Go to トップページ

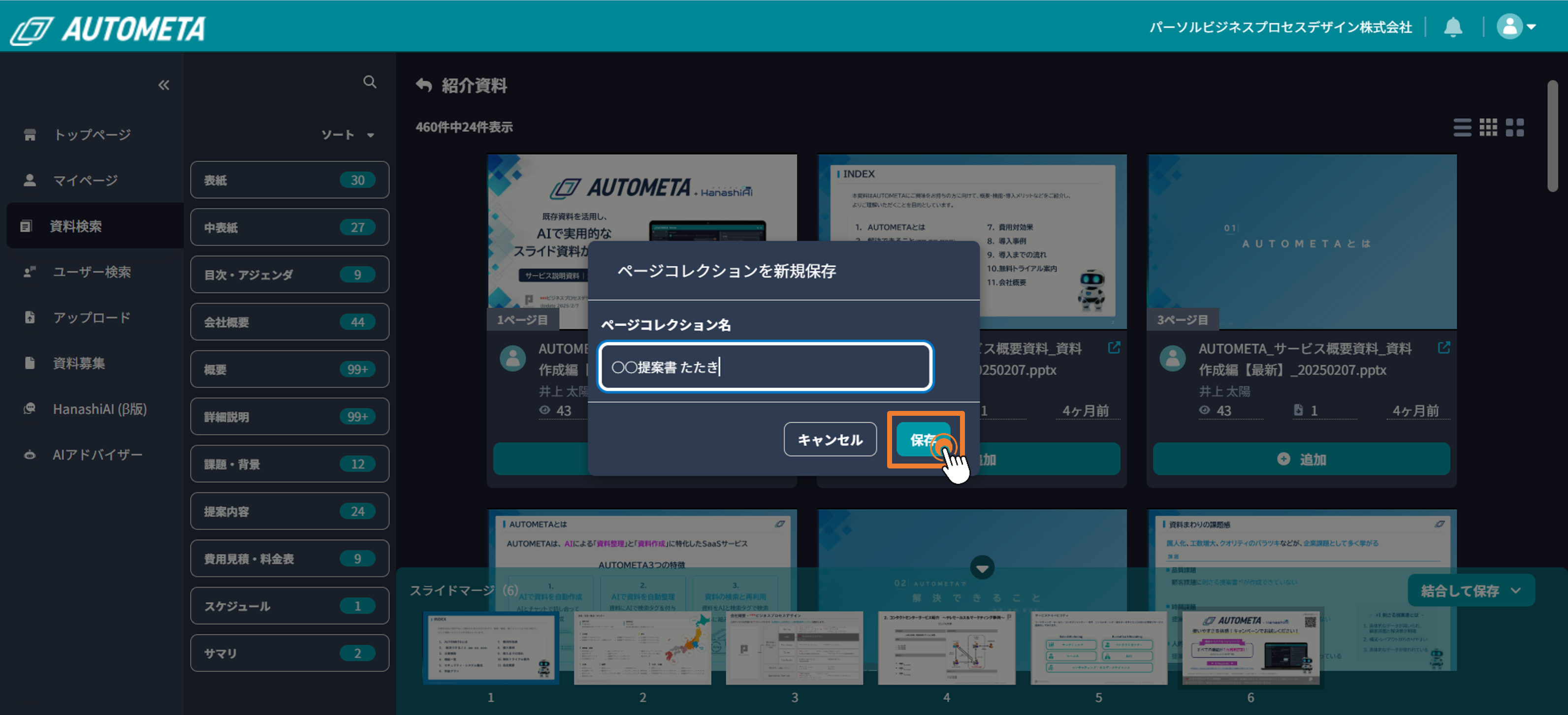(x=92, y=134)
